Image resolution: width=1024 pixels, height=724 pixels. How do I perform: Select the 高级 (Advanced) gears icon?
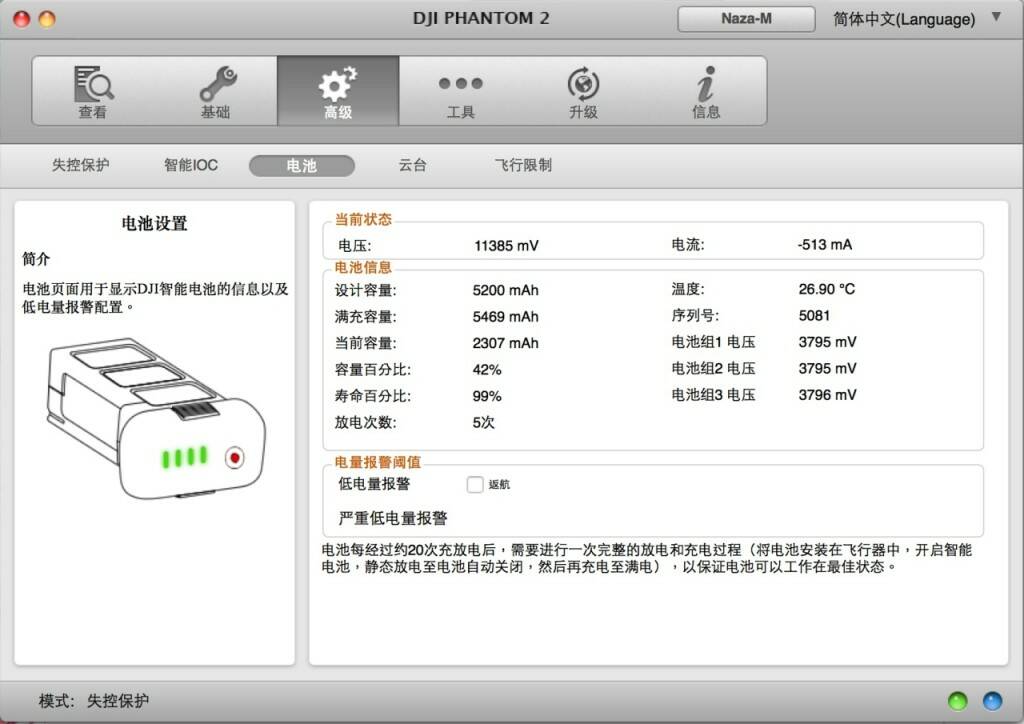338,91
